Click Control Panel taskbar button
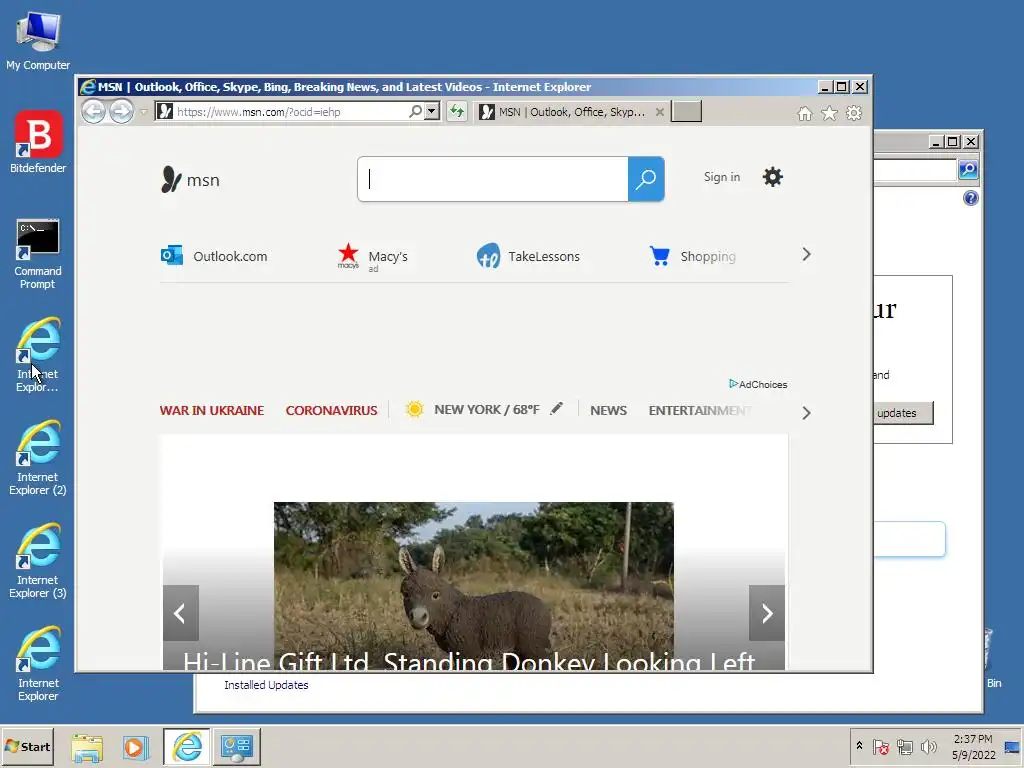This screenshot has height=768, width=1024. point(236,747)
